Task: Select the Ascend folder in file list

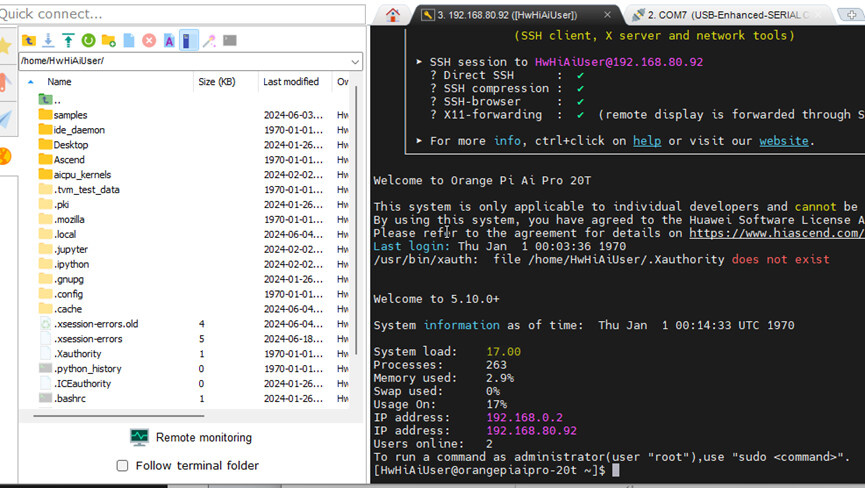Action: [x=69, y=160]
